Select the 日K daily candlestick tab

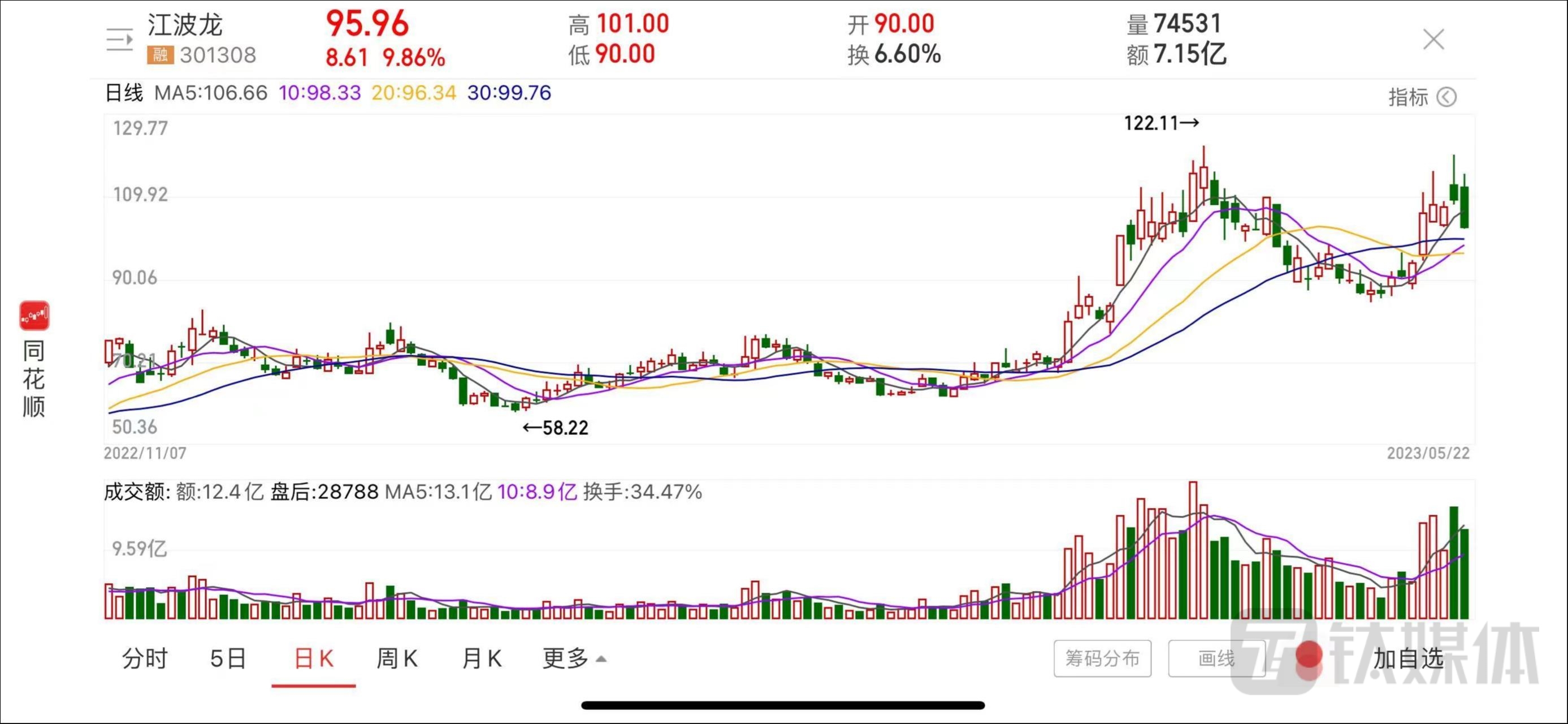314,658
